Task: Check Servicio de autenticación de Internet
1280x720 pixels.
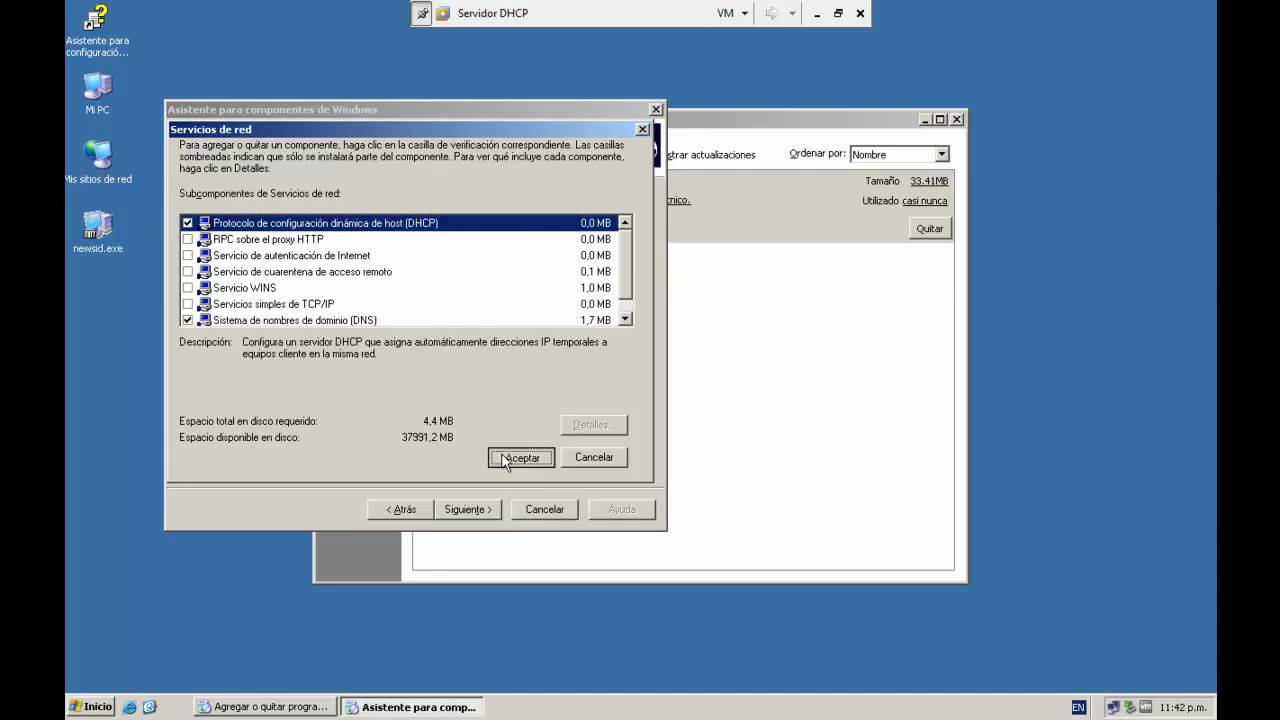Action: [x=187, y=255]
